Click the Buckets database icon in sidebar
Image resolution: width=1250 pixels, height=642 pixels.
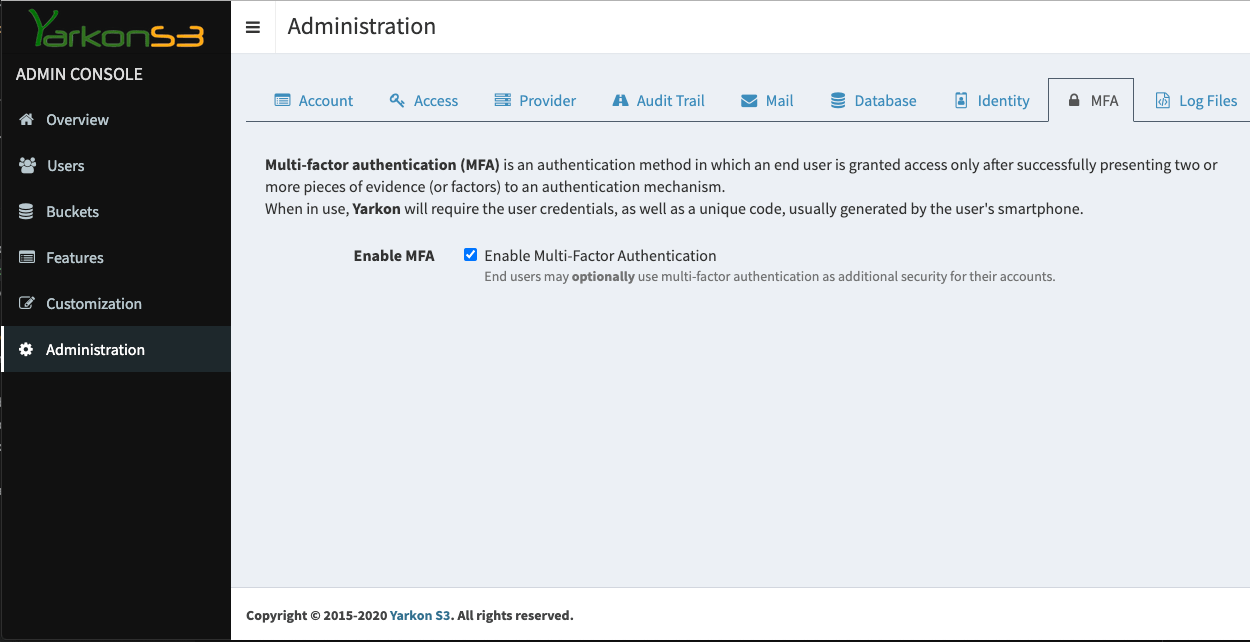tap(27, 212)
